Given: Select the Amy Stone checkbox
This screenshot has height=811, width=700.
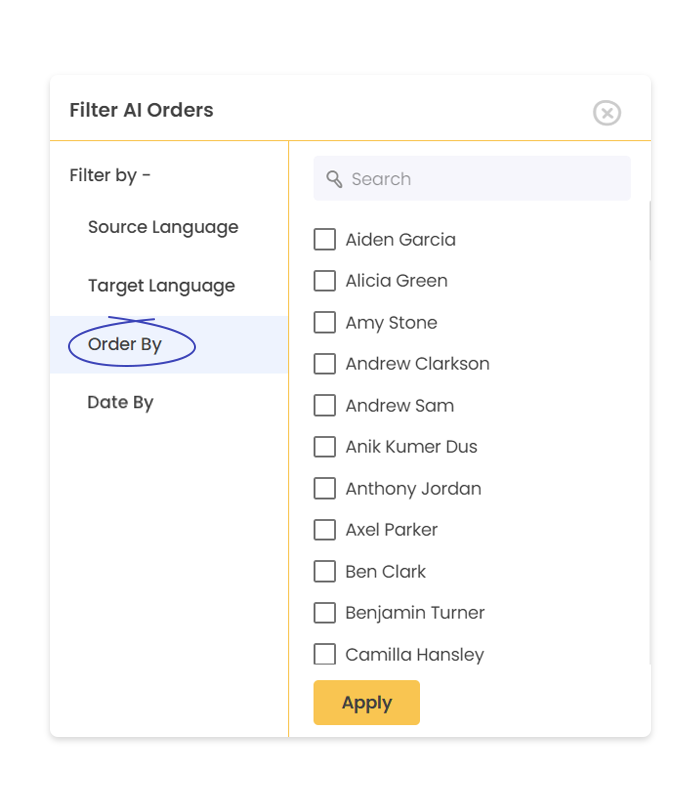Looking at the screenshot, I should (324, 322).
